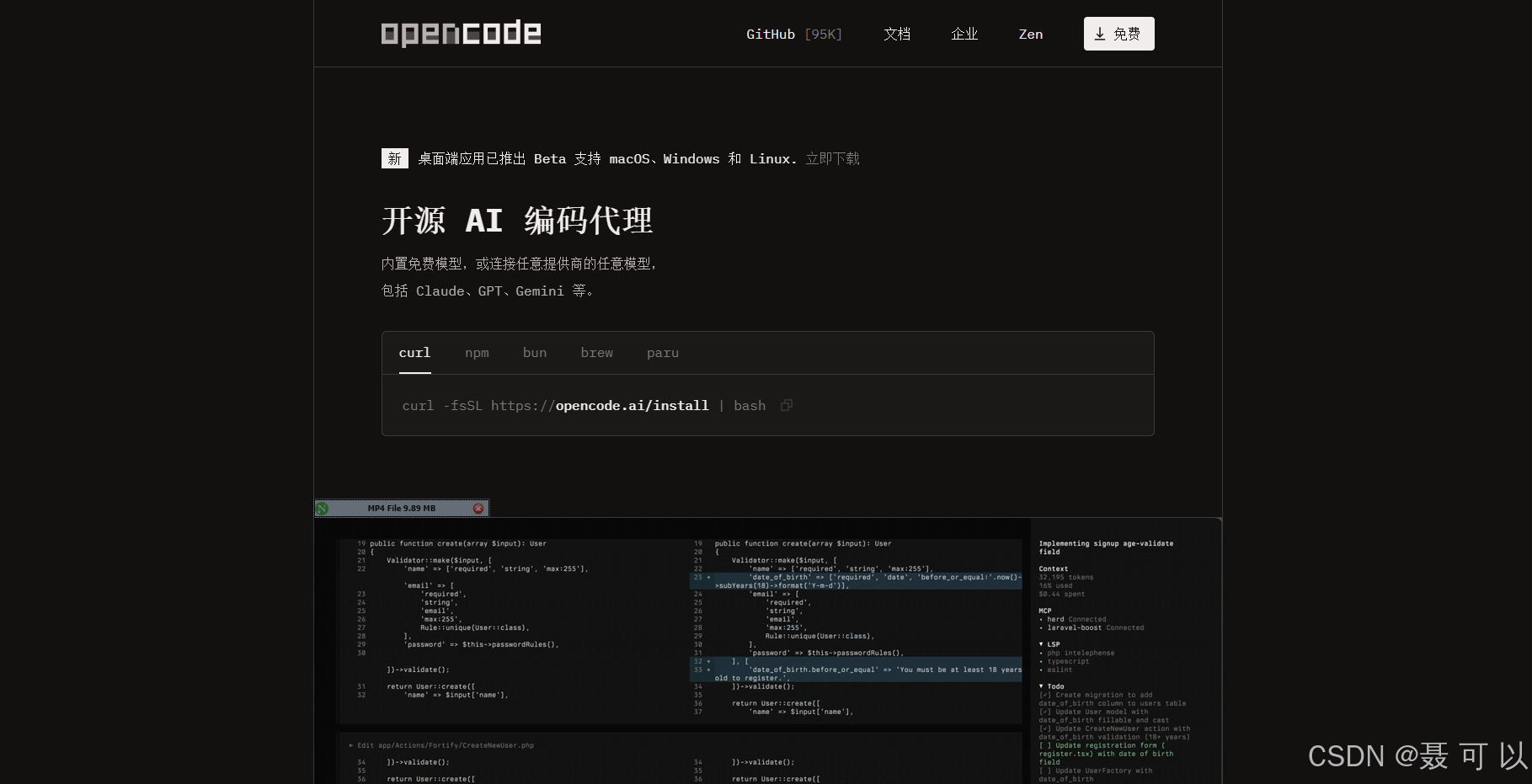
Task: Click the 'php intelephense' LSP entry
Action: pos(1077,653)
